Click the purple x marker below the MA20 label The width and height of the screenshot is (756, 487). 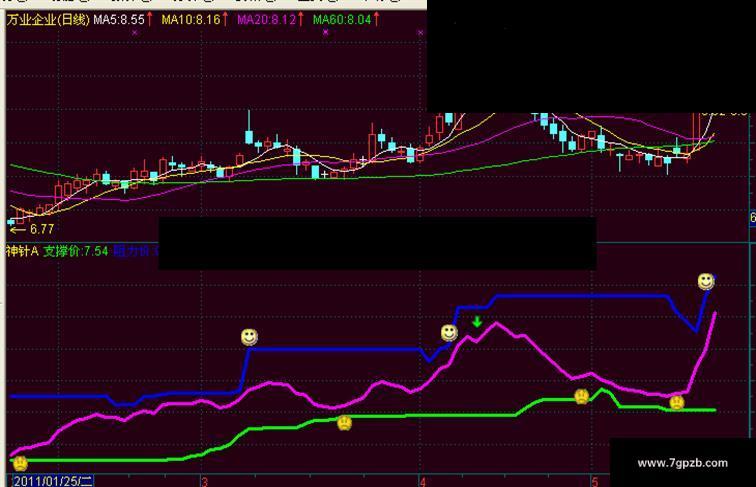pyautogui.click(x=325, y=32)
